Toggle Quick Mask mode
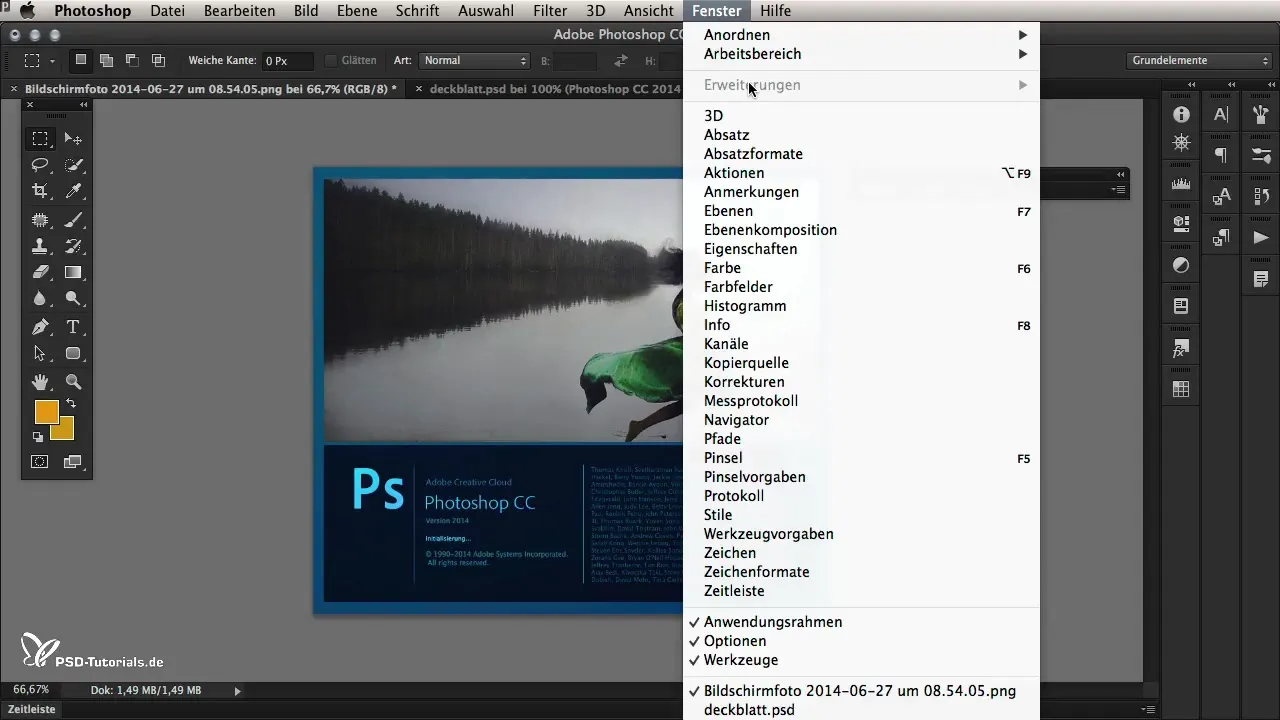The image size is (1280, 720). (x=40, y=462)
